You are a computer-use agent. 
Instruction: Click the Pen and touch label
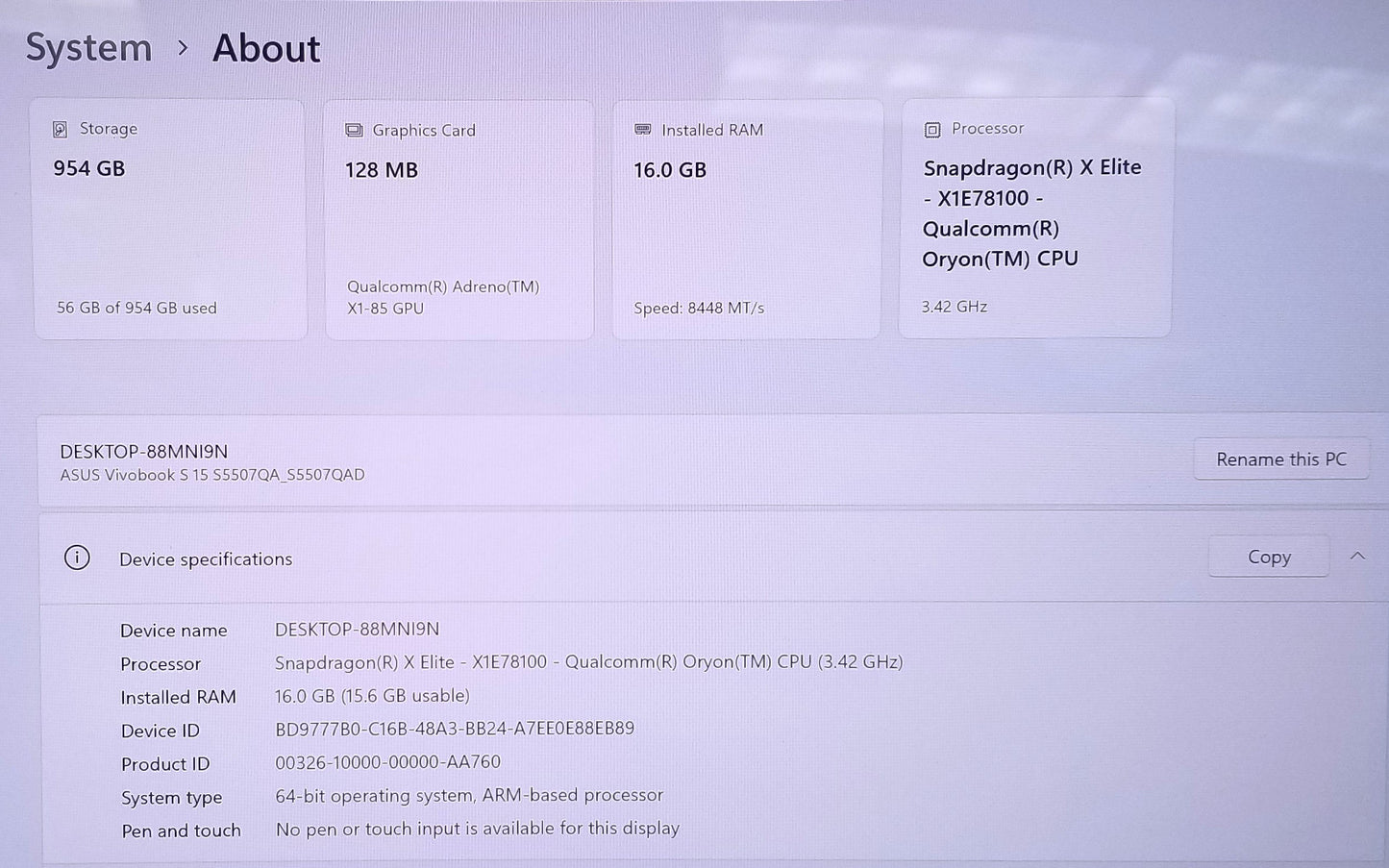coord(182,831)
